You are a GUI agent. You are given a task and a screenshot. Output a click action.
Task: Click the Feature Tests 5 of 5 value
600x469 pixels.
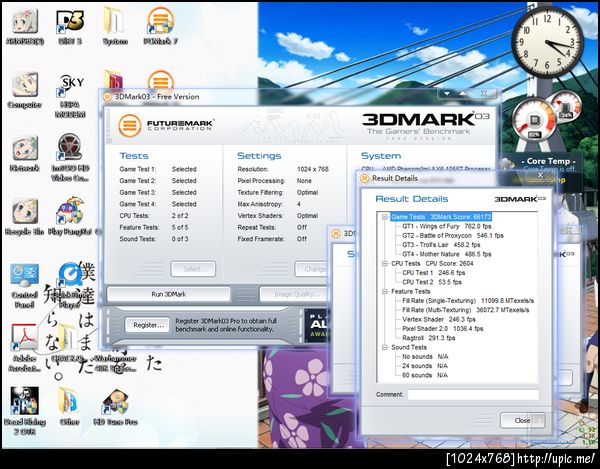tap(180, 227)
